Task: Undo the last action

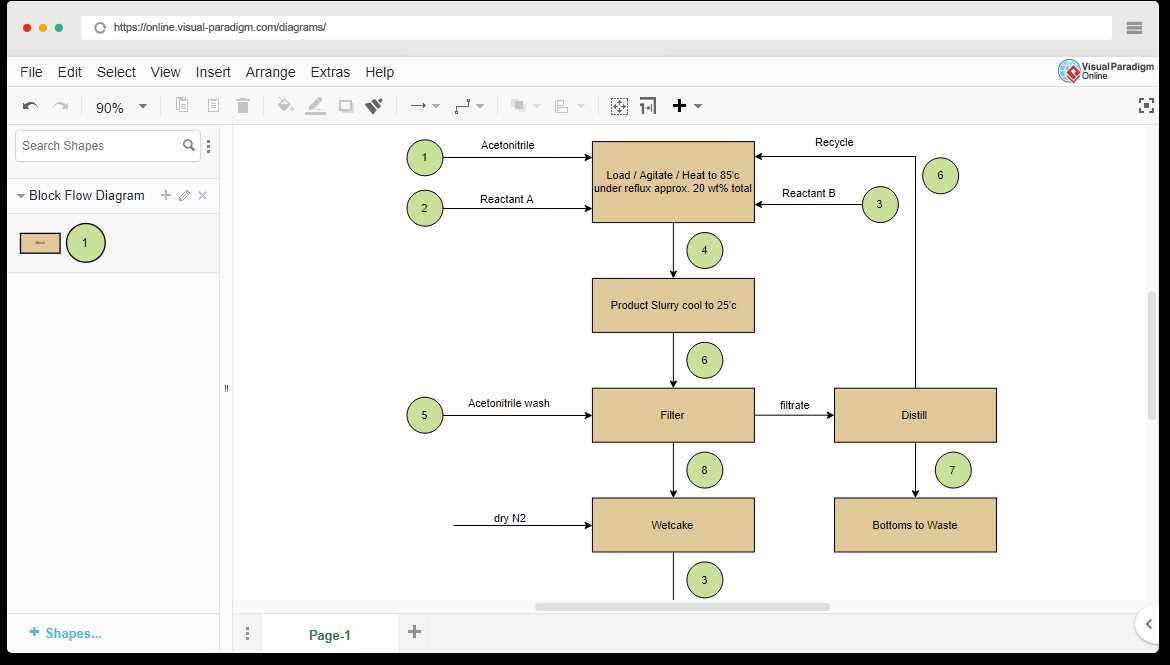Action: point(30,106)
